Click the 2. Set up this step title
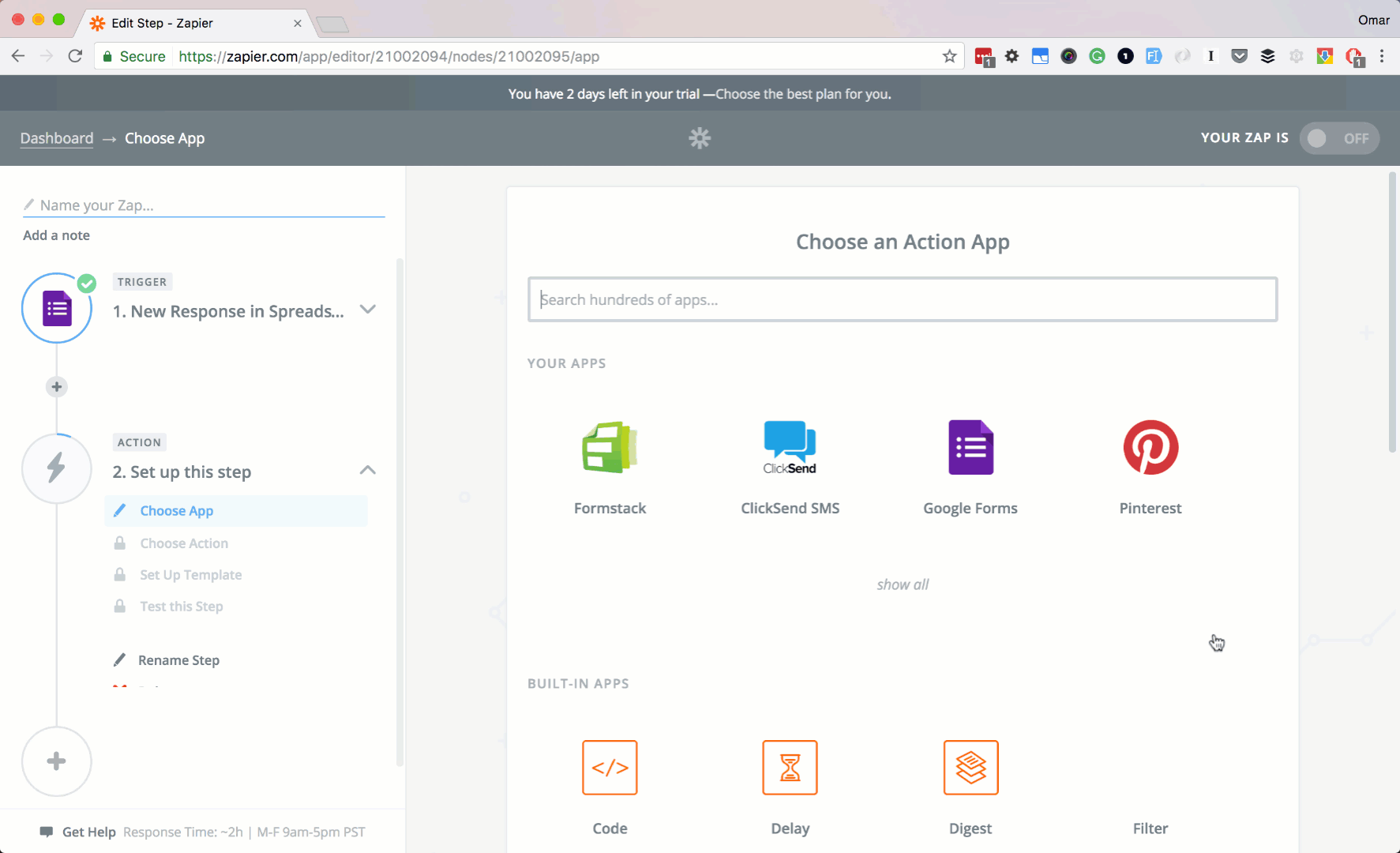1400x853 pixels. (x=182, y=472)
